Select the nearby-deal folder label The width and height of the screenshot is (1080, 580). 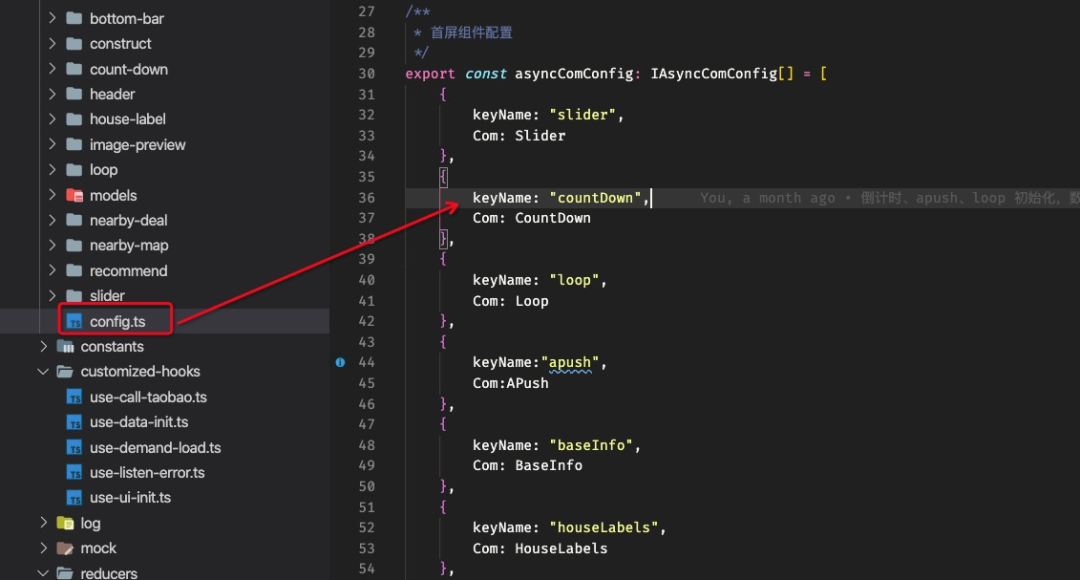(x=128, y=220)
